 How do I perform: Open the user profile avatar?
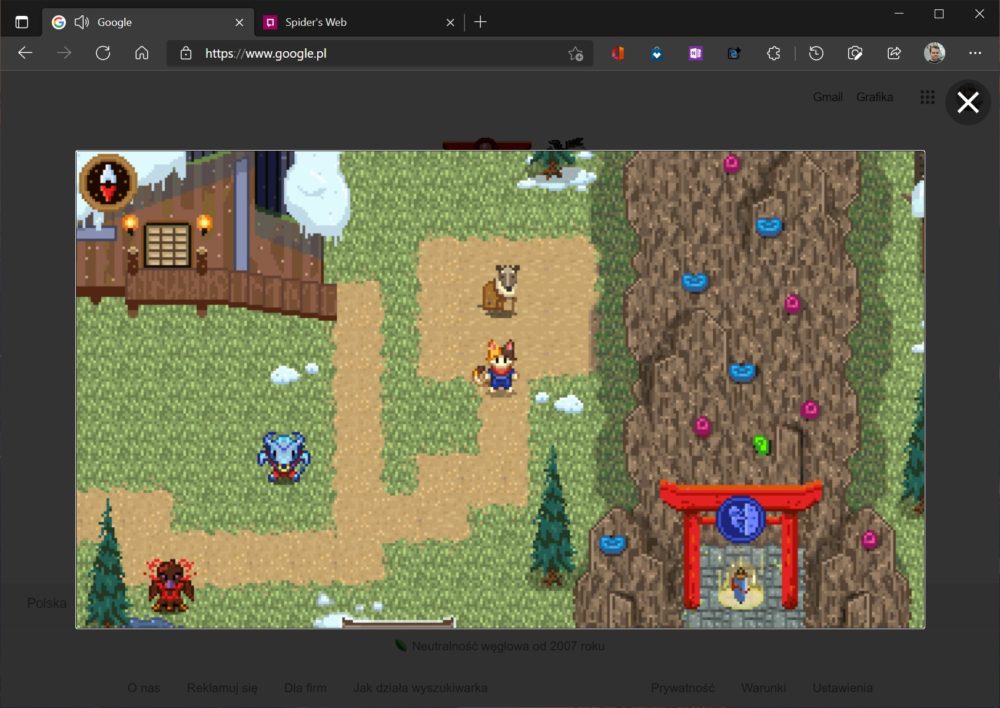(934, 53)
